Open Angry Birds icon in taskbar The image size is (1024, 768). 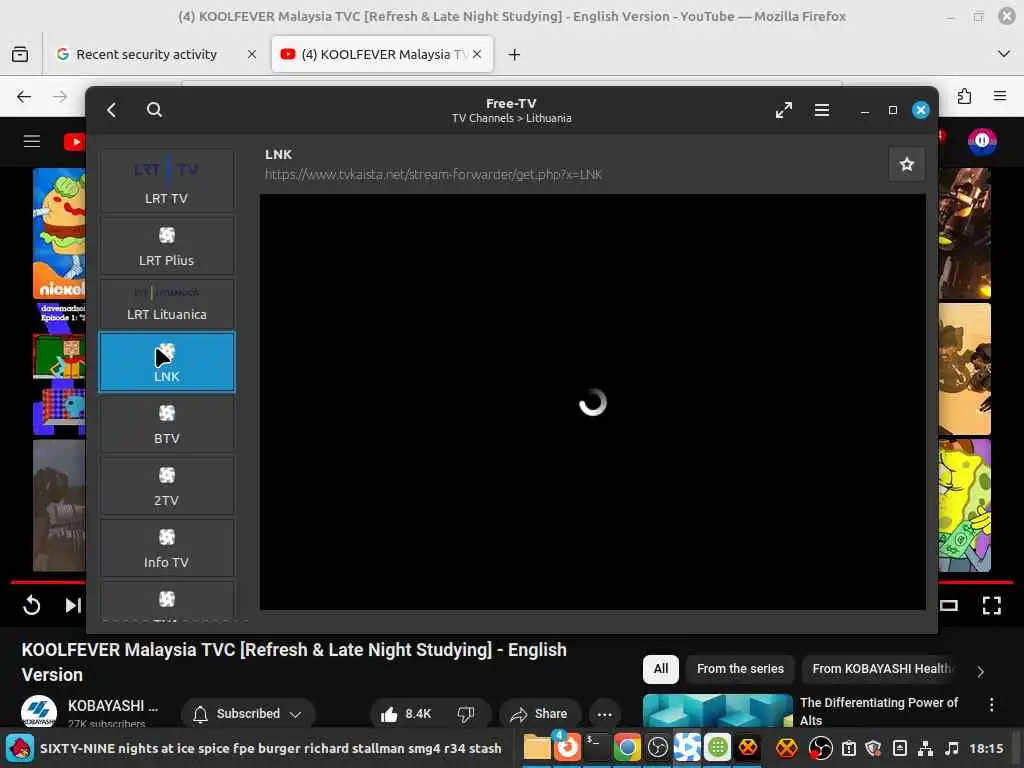click(x=20, y=748)
